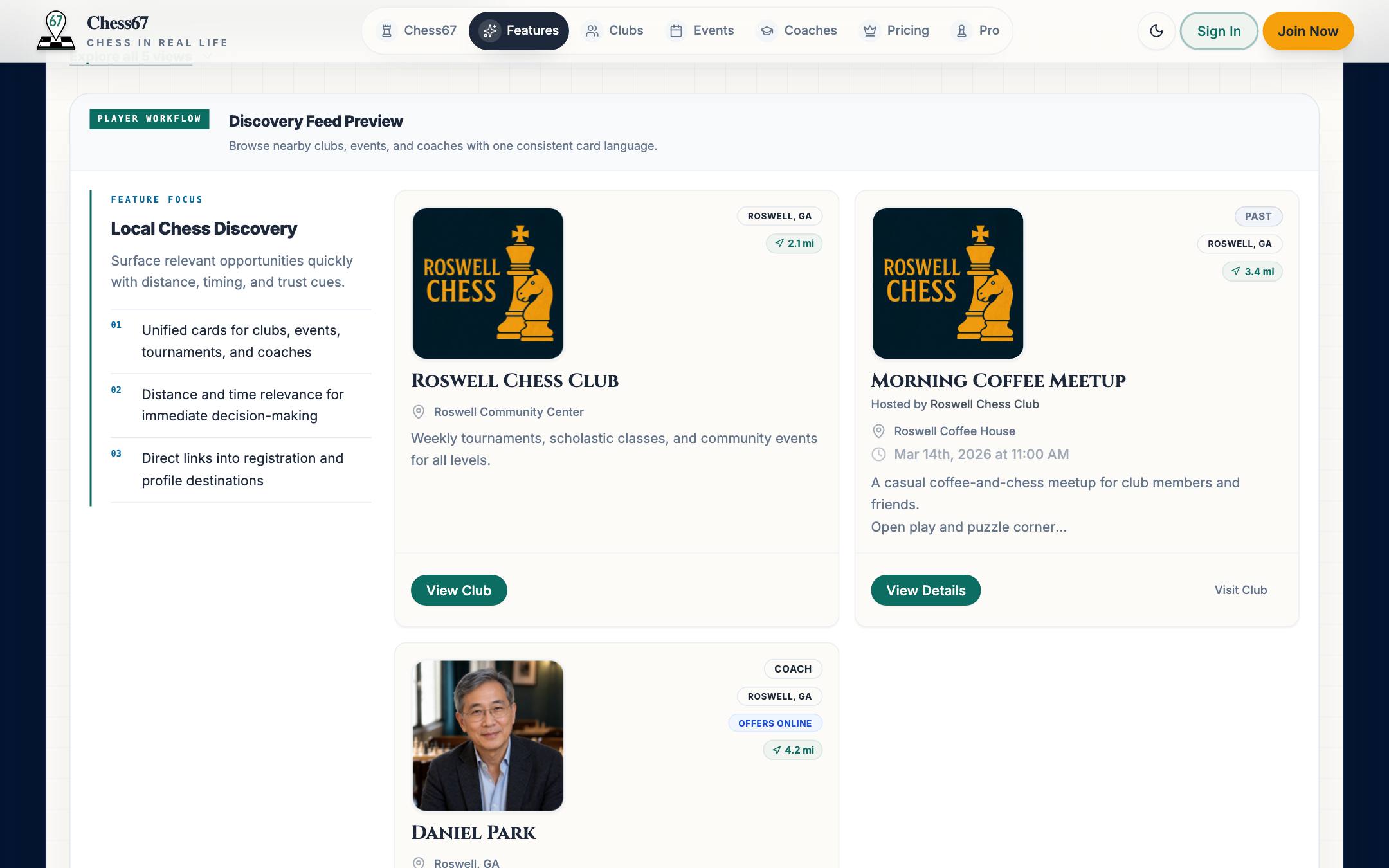The height and width of the screenshot is (868, 1389).
Task: Click the View Club button
Action: (x=458, y=590)
